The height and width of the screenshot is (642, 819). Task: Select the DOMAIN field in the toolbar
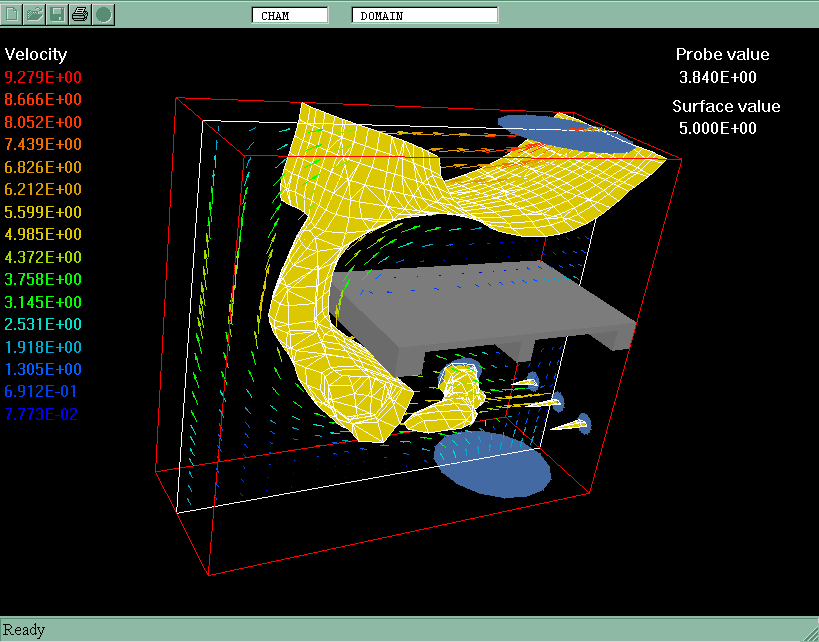(425, 15)
